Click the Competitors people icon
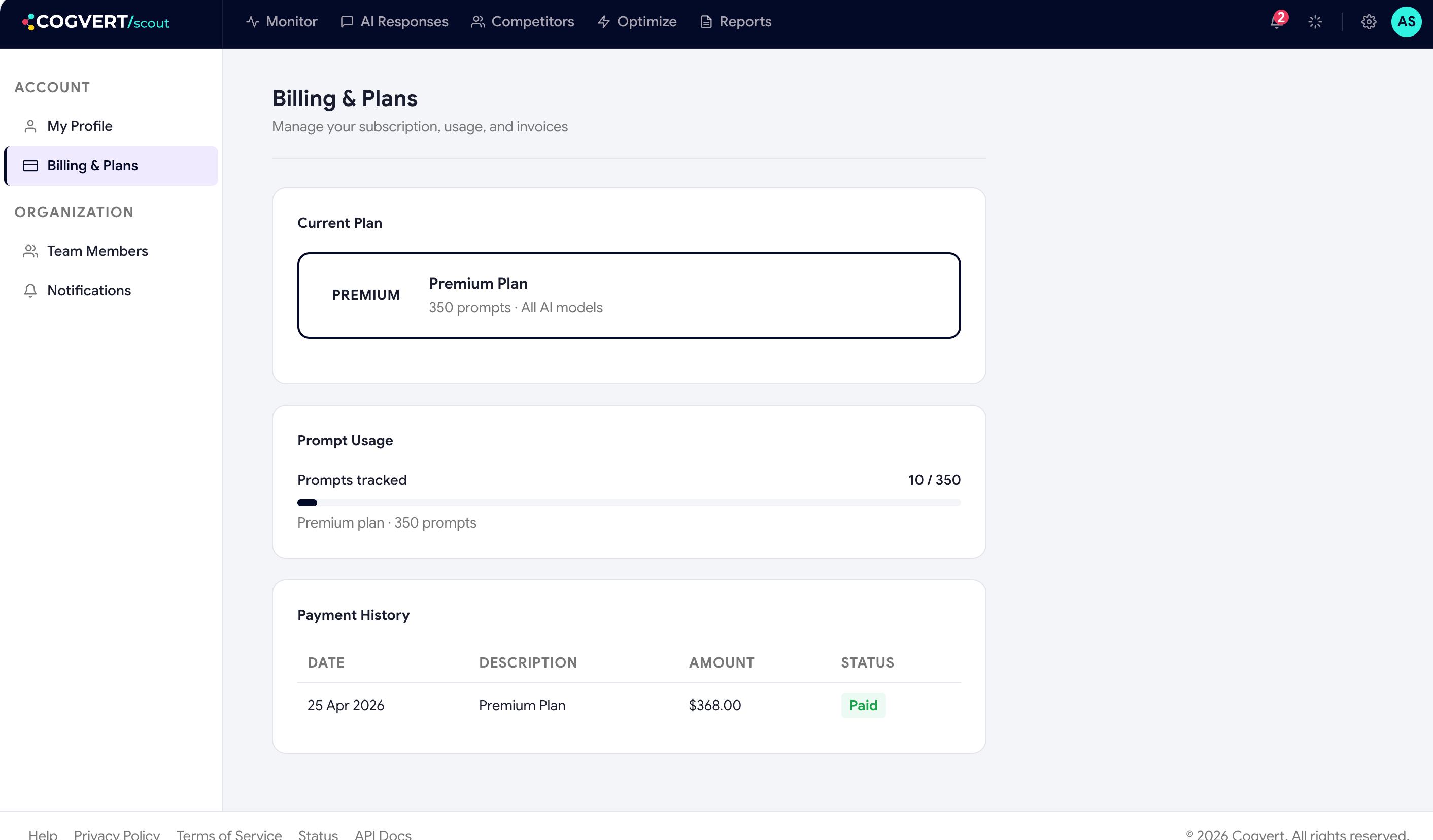Viewport: 1433px width, 840px height. [477, 22]
